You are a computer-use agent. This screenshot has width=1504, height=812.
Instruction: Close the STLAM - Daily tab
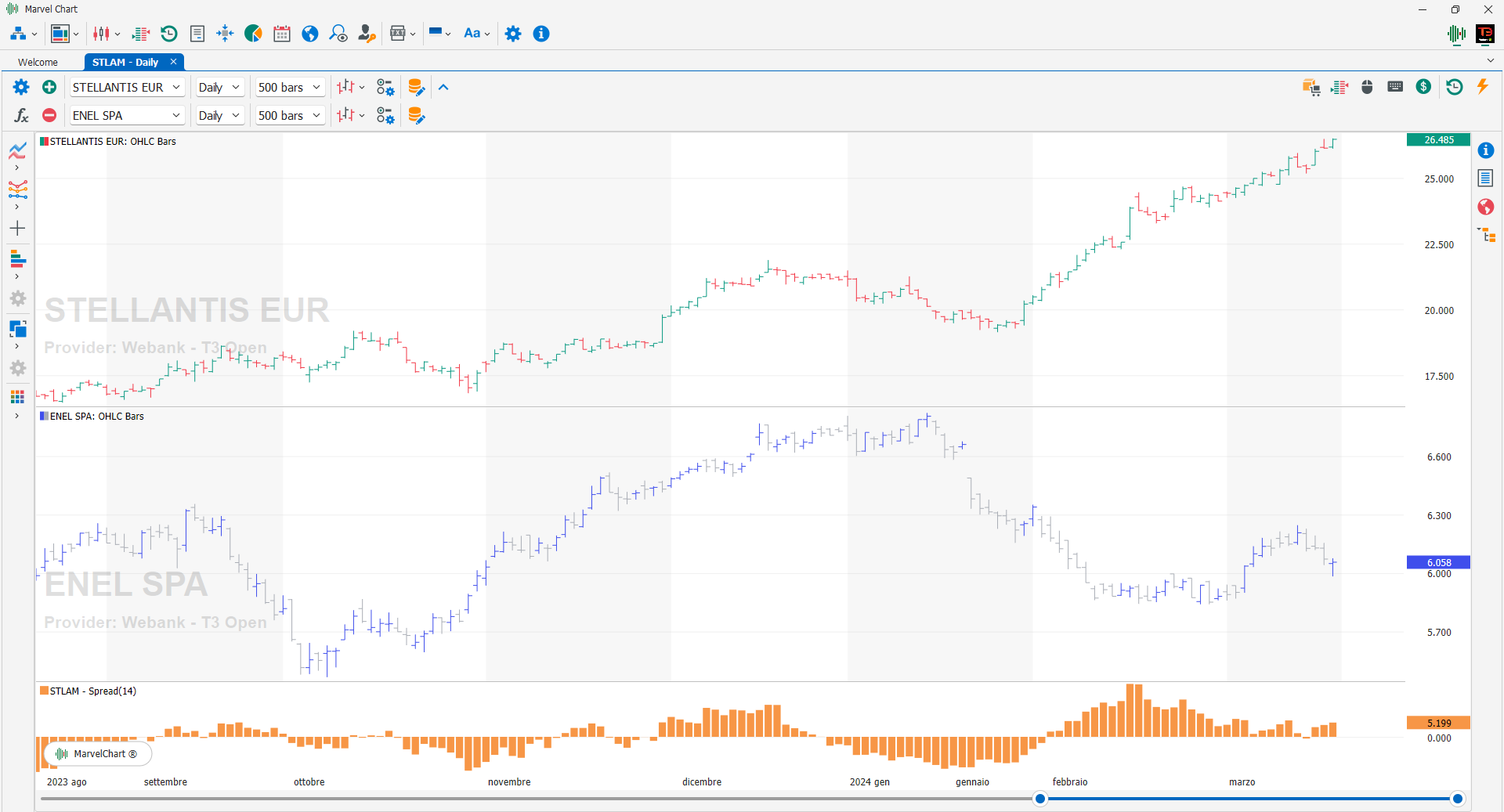[173, 62]
